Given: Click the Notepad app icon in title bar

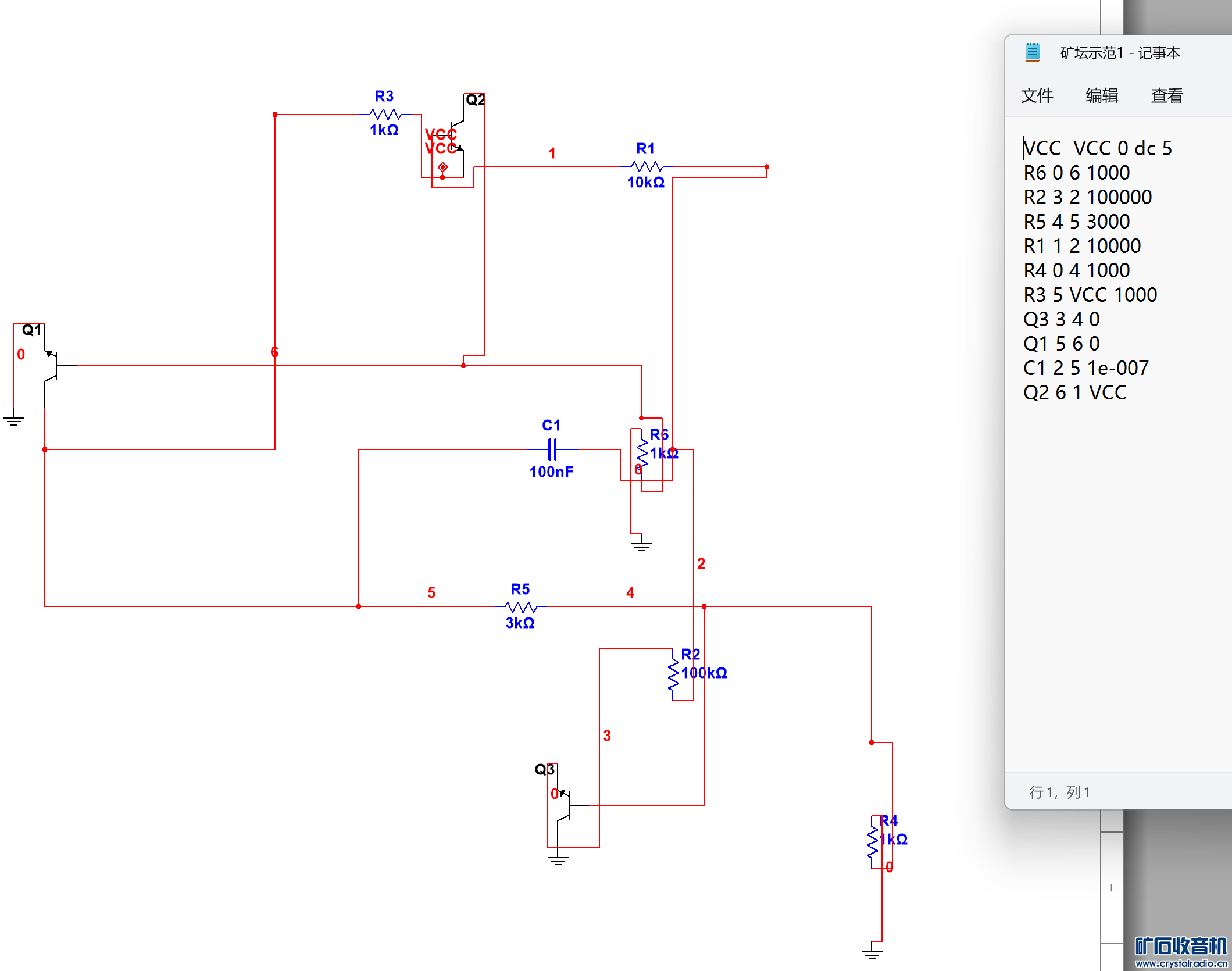Looking at the screenshot, I should click(1032, 52).
